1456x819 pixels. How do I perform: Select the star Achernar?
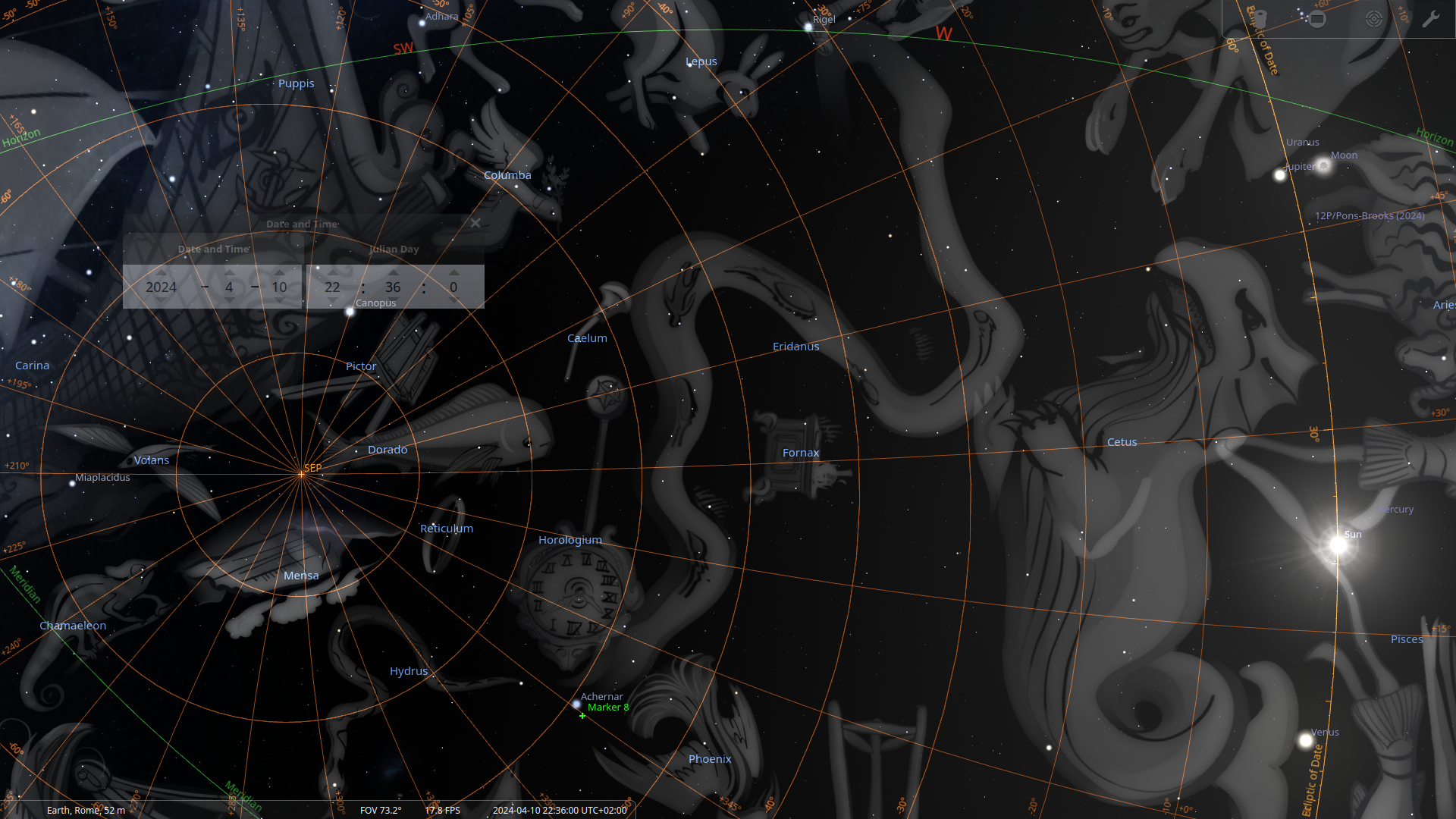[576, 704]
